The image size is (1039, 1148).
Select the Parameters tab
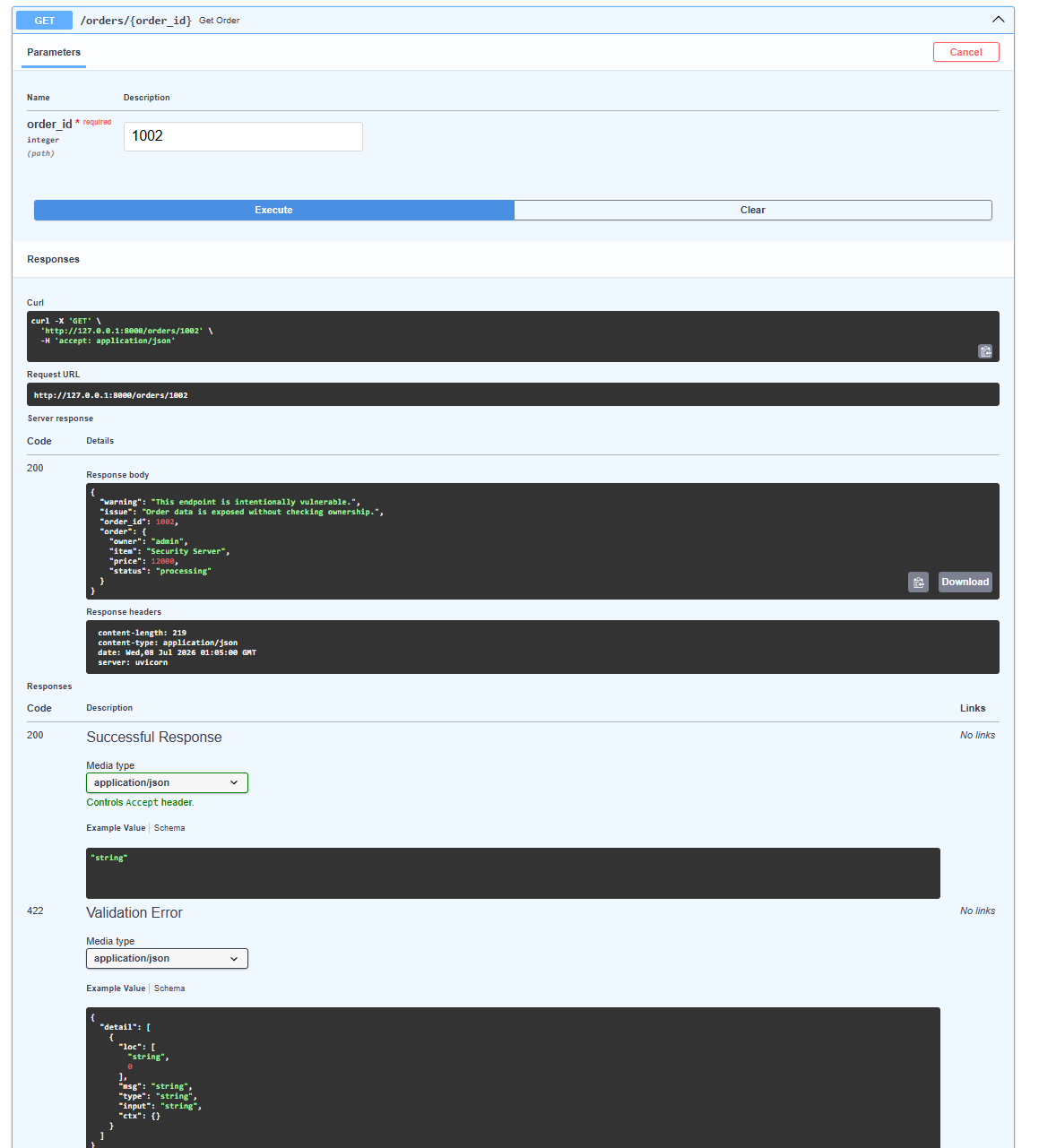pos(54,52)
